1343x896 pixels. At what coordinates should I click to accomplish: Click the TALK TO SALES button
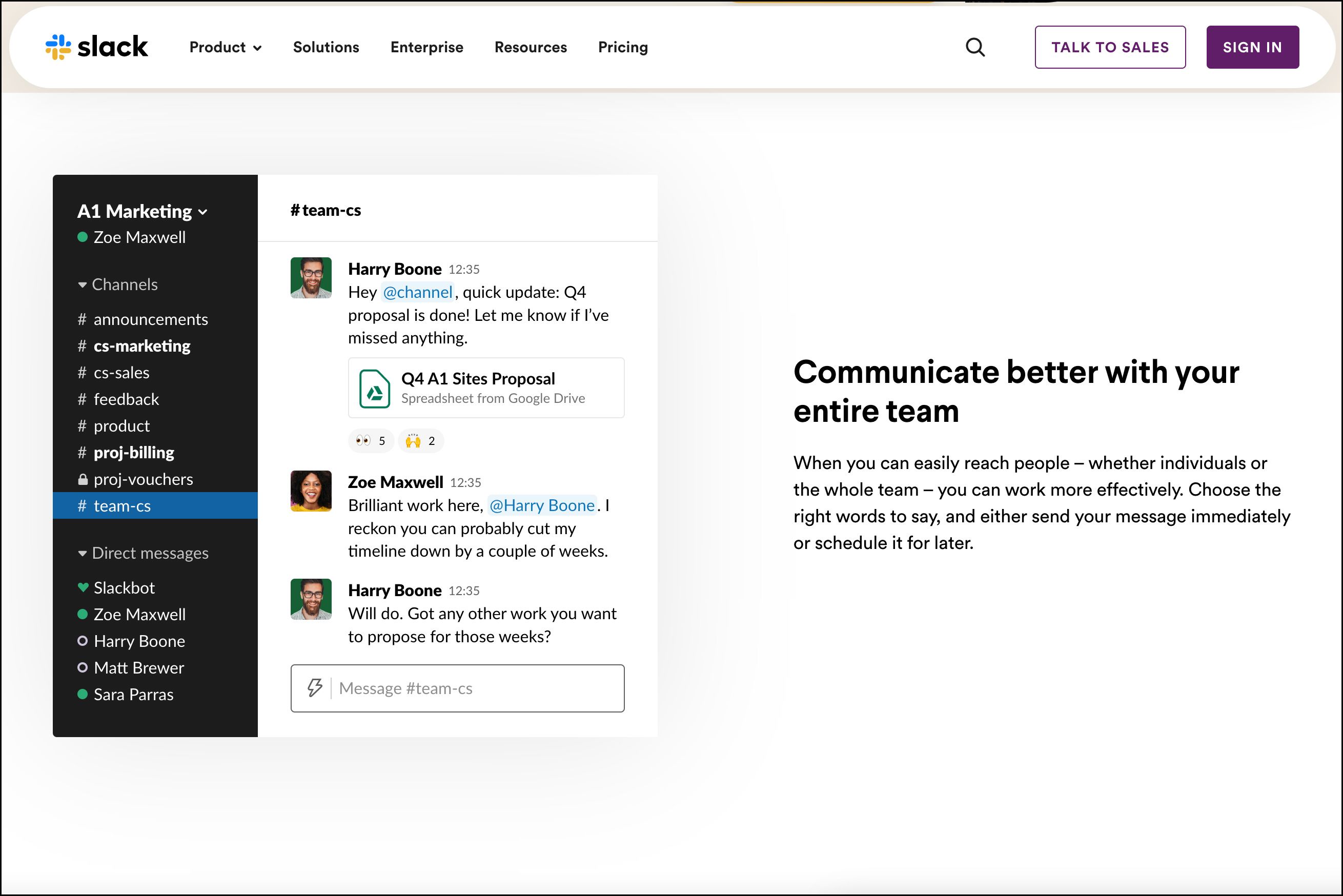(1110, 48)
